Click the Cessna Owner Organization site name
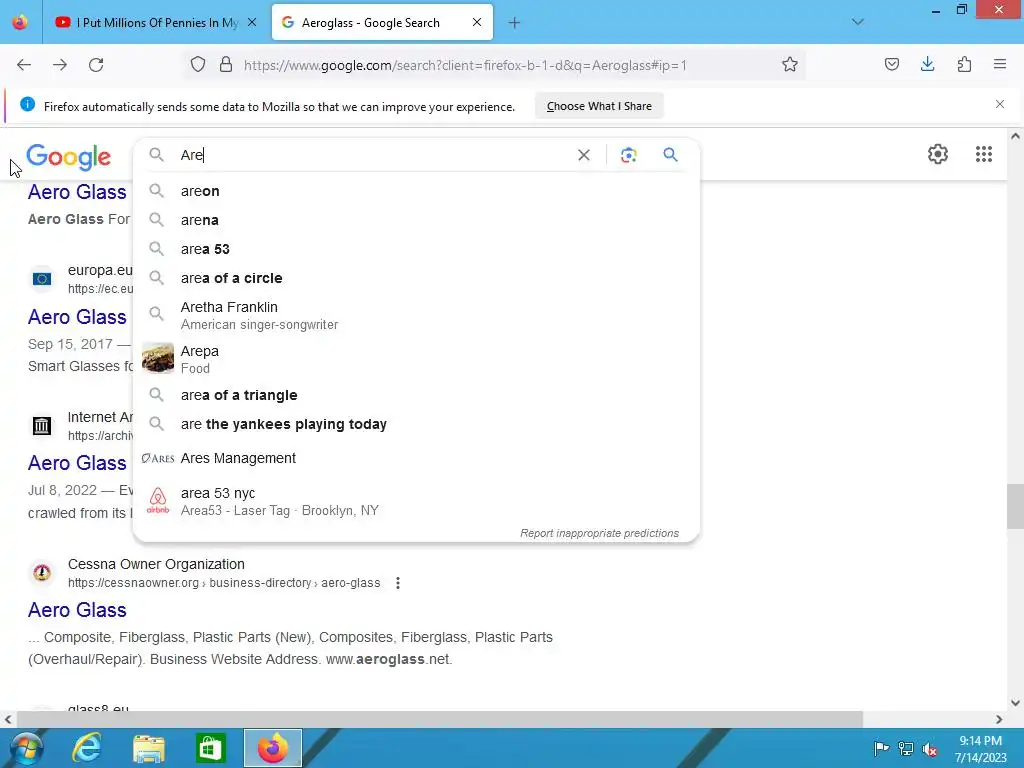The image size is (1024, 768). click(x=156, y=564)
